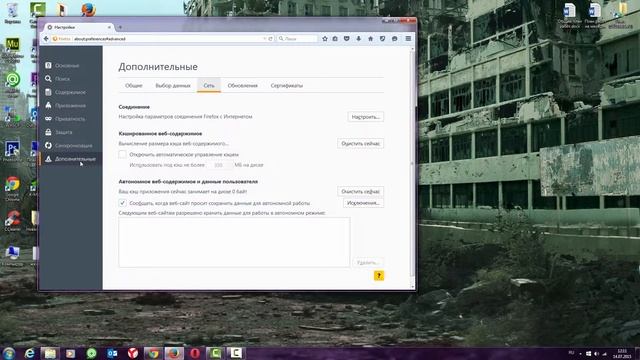This screenshot has height=360, width=640.
Task: Click the RU language indicator in tray
Action: click(571, 353)
